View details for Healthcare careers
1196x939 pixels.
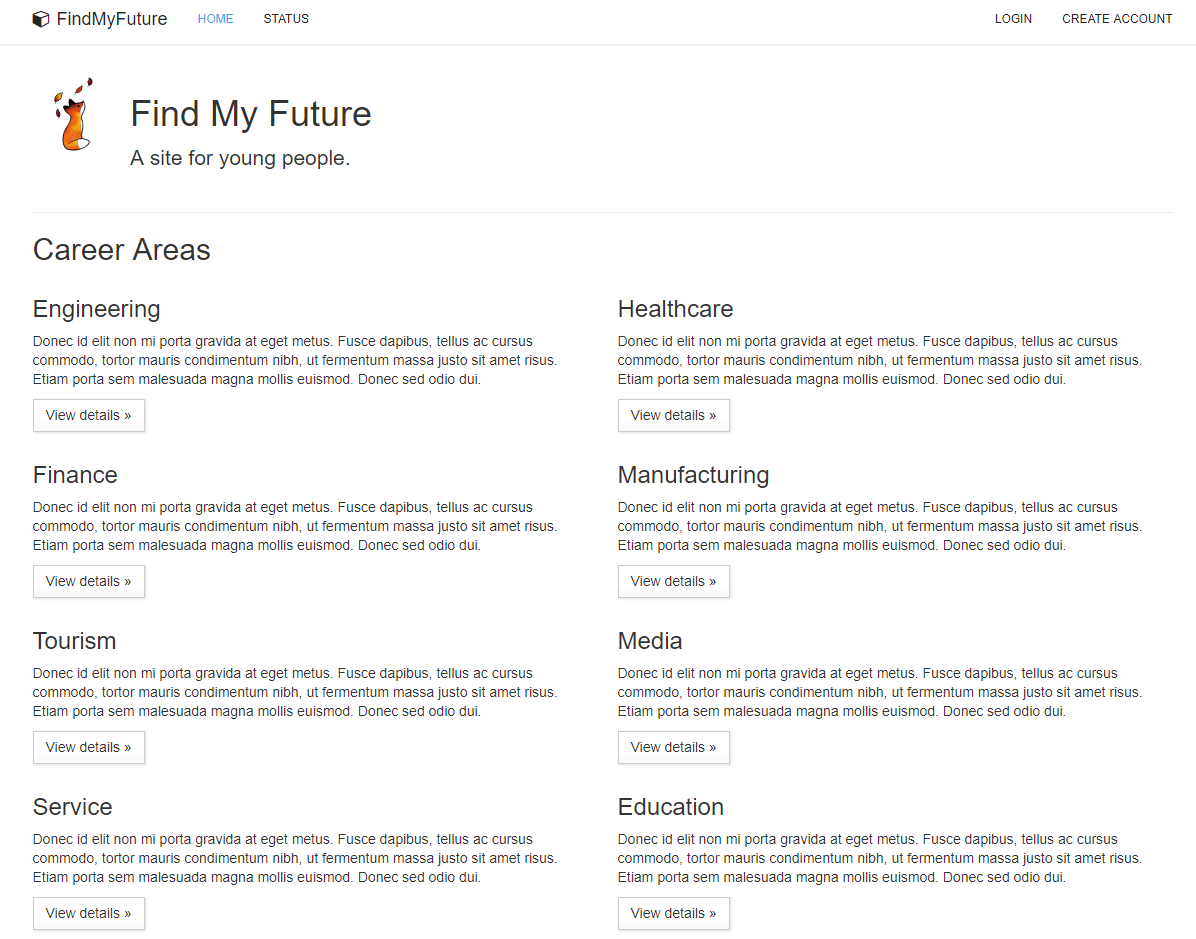click(x=673, y=415)
